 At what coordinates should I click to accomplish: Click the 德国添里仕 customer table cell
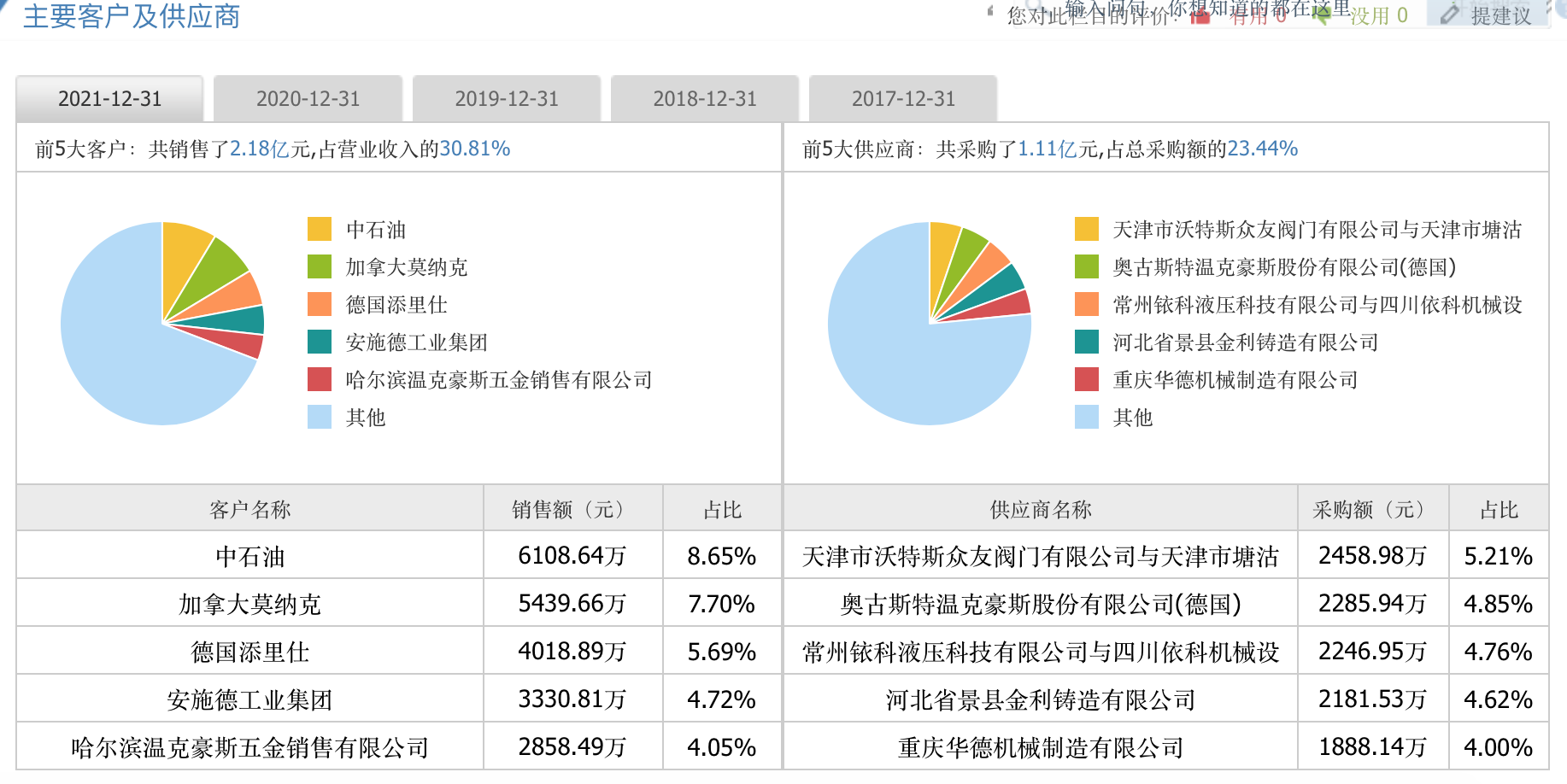(x=250, y=652)
